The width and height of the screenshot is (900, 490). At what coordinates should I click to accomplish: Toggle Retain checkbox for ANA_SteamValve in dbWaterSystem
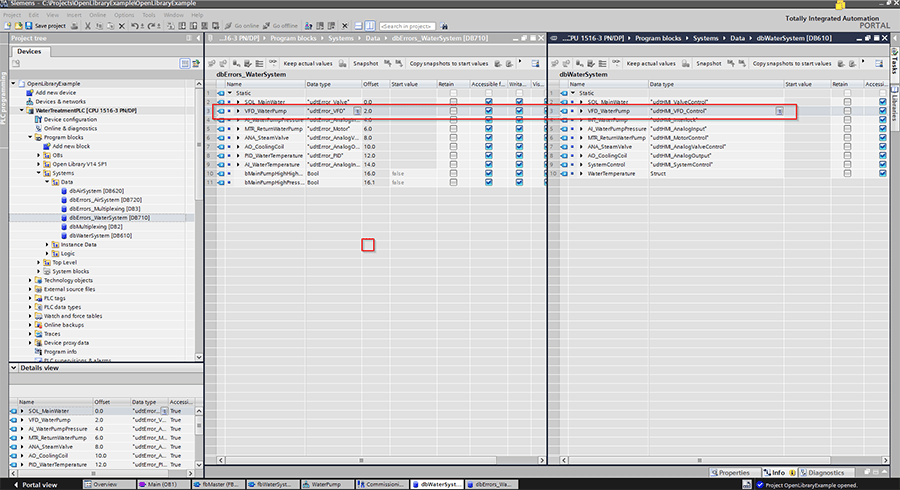[x=847, y=146]
